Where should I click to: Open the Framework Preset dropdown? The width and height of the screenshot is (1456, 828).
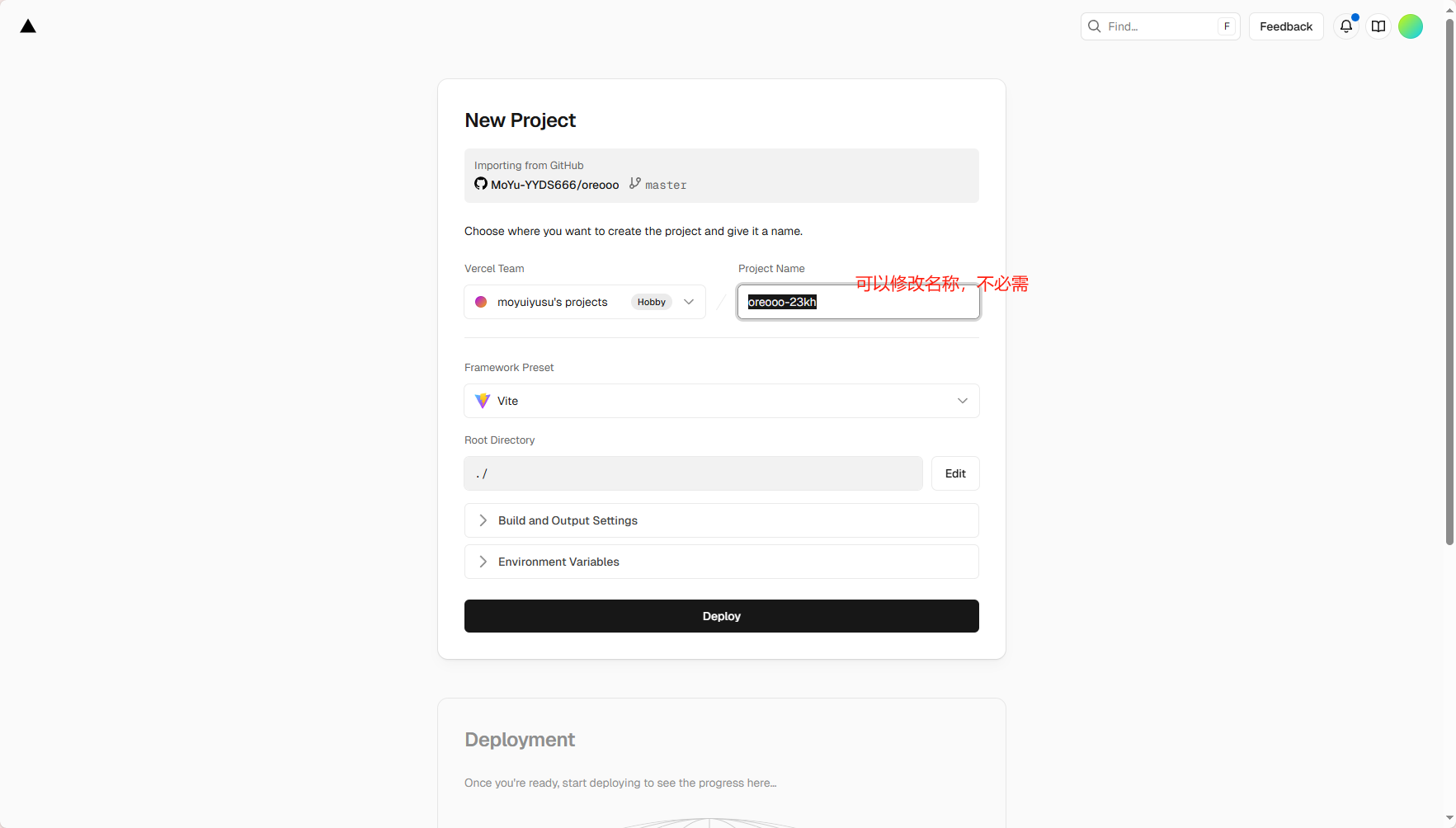pos(722,401)
